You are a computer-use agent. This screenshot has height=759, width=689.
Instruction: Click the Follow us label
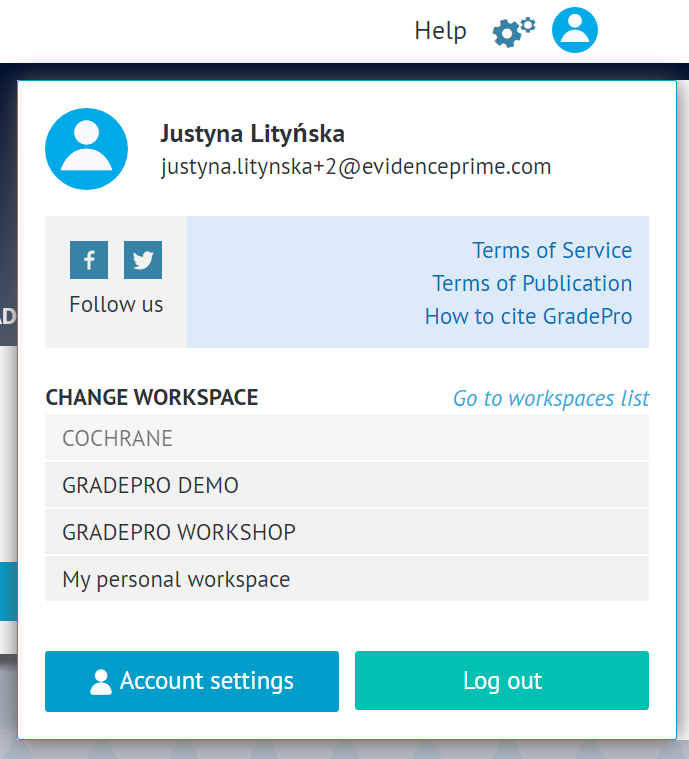(116, 304)
